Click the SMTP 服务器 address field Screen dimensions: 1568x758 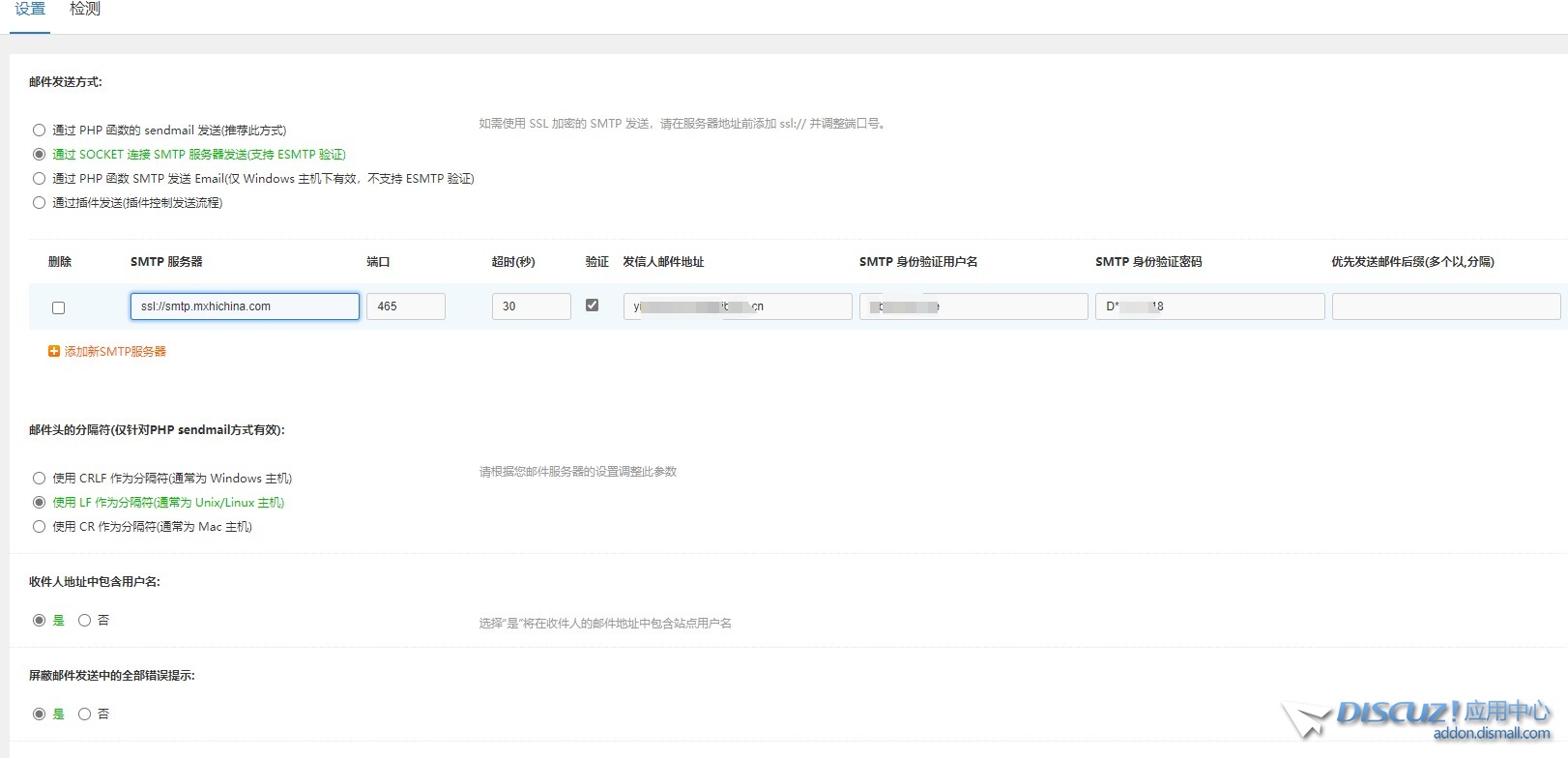(x=245, y=306)
